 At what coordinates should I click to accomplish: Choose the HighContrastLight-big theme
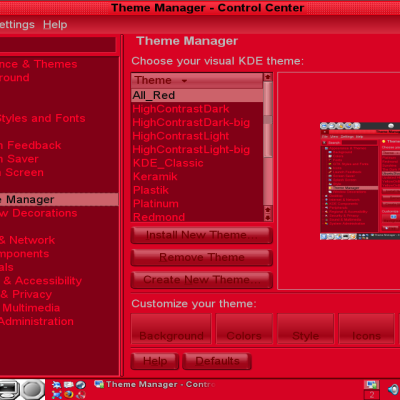click(x=197, y=150)
